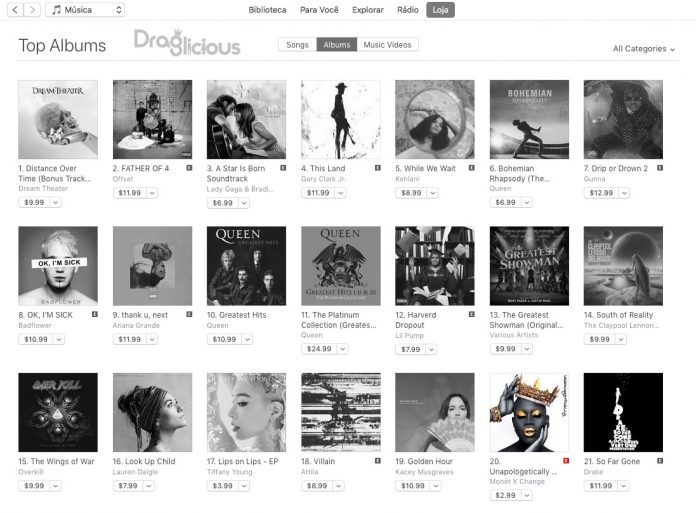Select the Albums chart segment
Screen dimensions: 696x513
pos(337,45)
